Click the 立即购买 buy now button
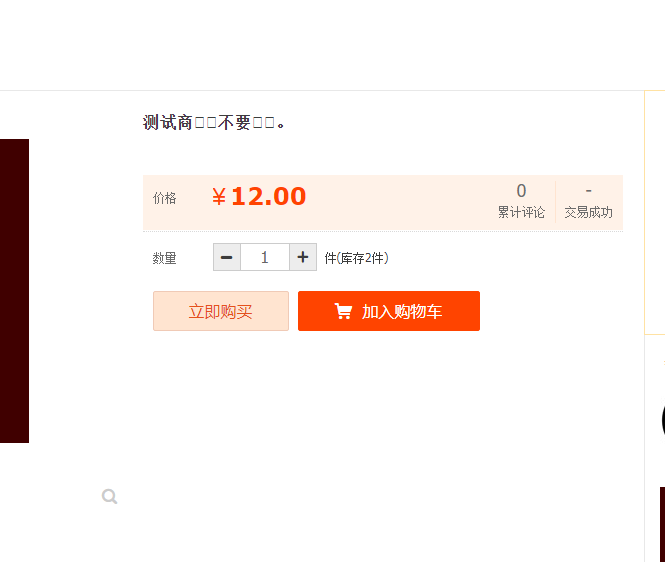Screen dimensions: 665x562 [x=221, y=311]
